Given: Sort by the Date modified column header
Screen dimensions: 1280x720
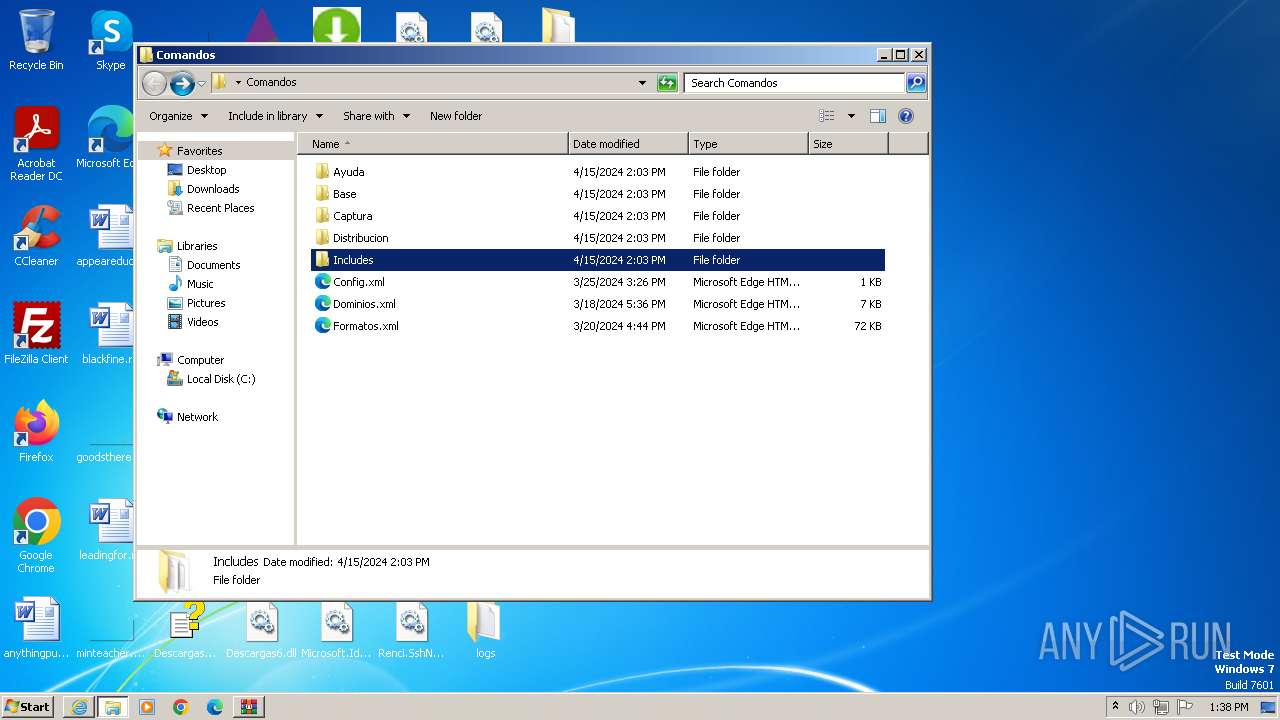Looking at the screenshot, I should (628, 144).
